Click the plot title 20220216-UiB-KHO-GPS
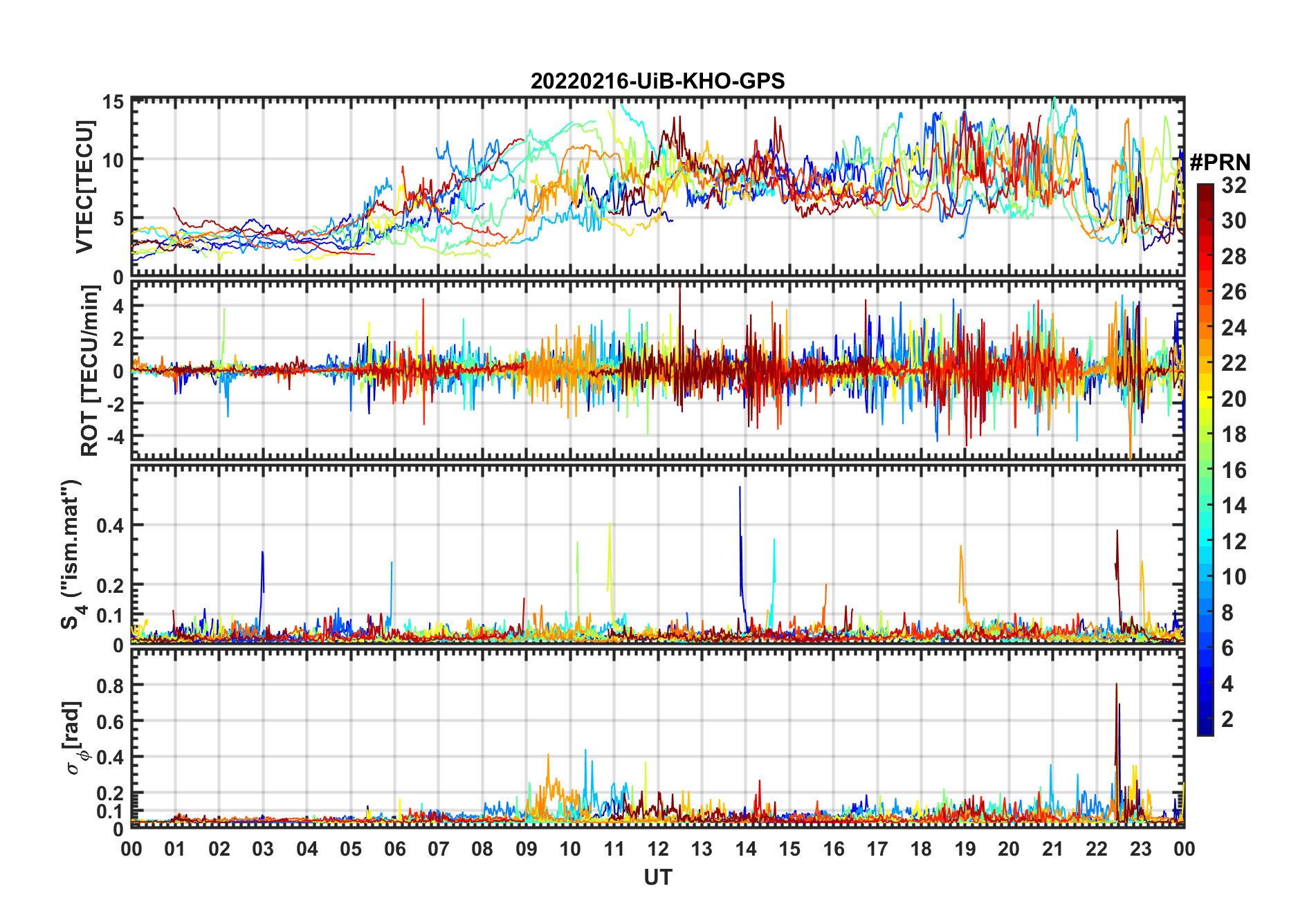The width and height of the screenshot is (1316, 920). [x=657, y=81]
